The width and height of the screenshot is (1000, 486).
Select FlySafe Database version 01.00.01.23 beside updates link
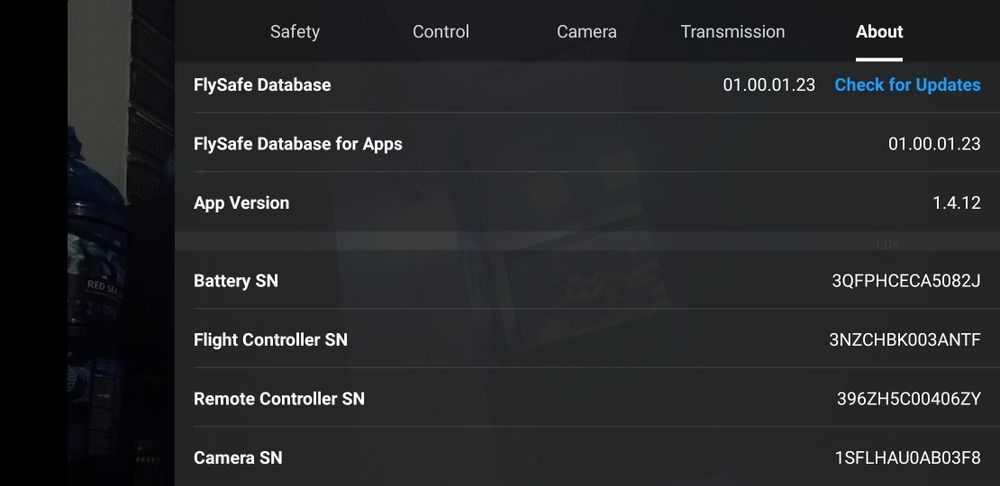[769, 85]
